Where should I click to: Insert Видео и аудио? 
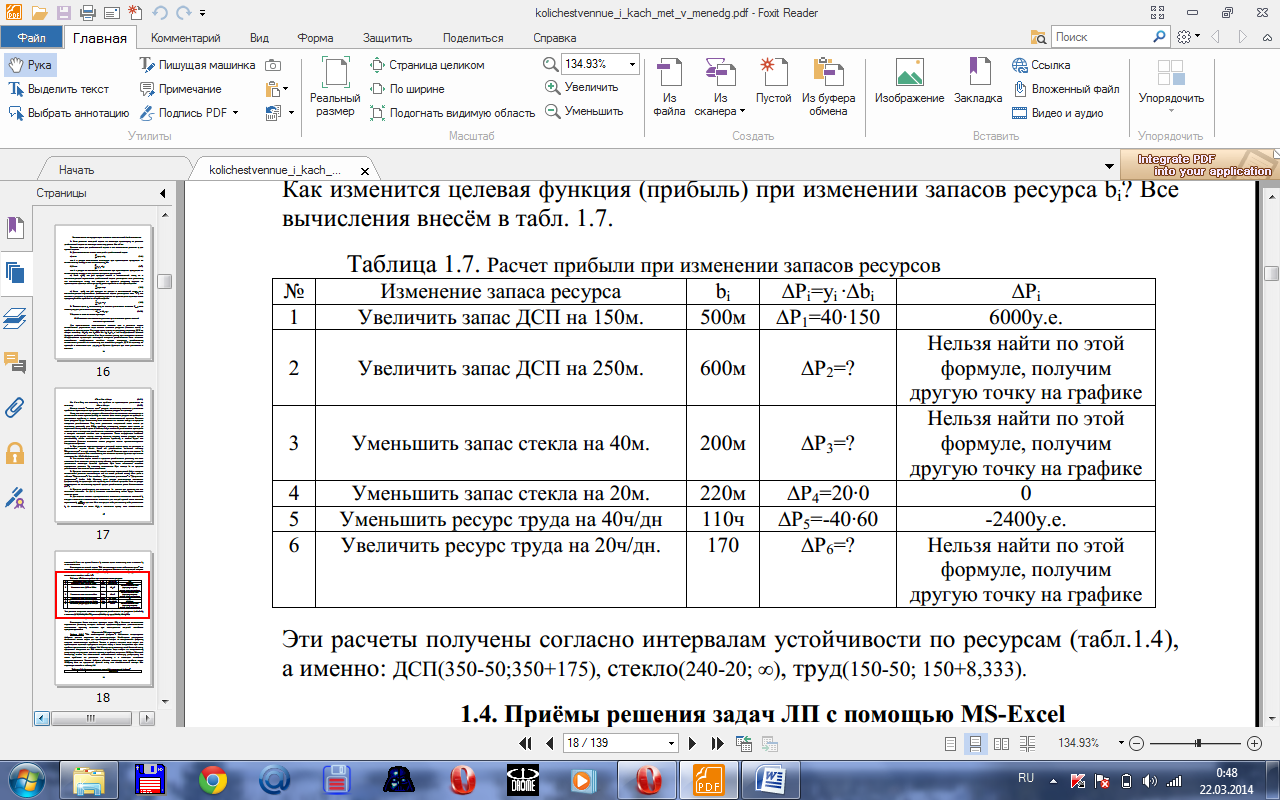(x=1057, y=113)
